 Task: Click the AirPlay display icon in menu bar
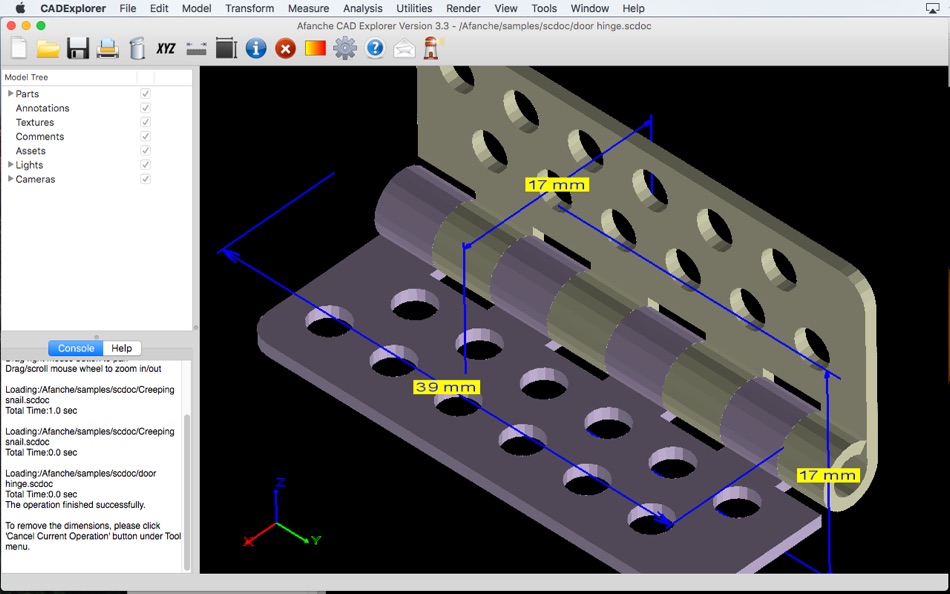932,8
